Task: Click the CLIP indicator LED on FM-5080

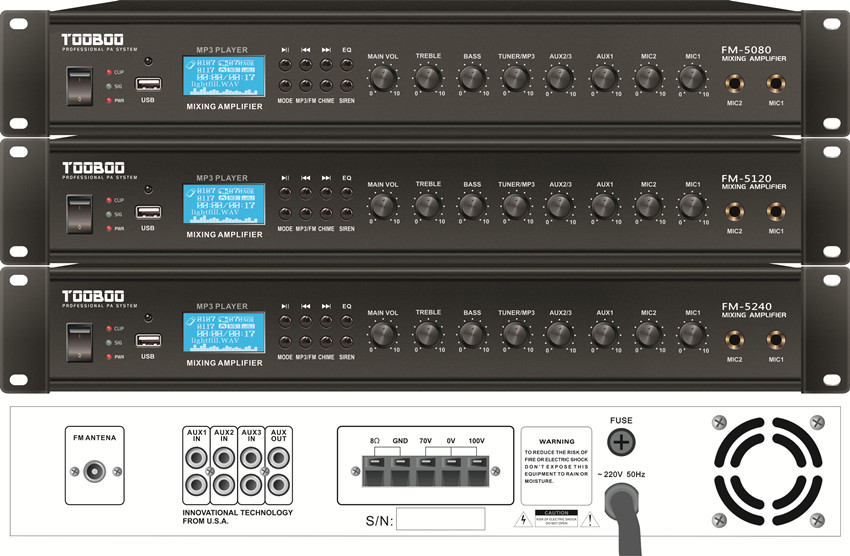Action: (109, 72)
